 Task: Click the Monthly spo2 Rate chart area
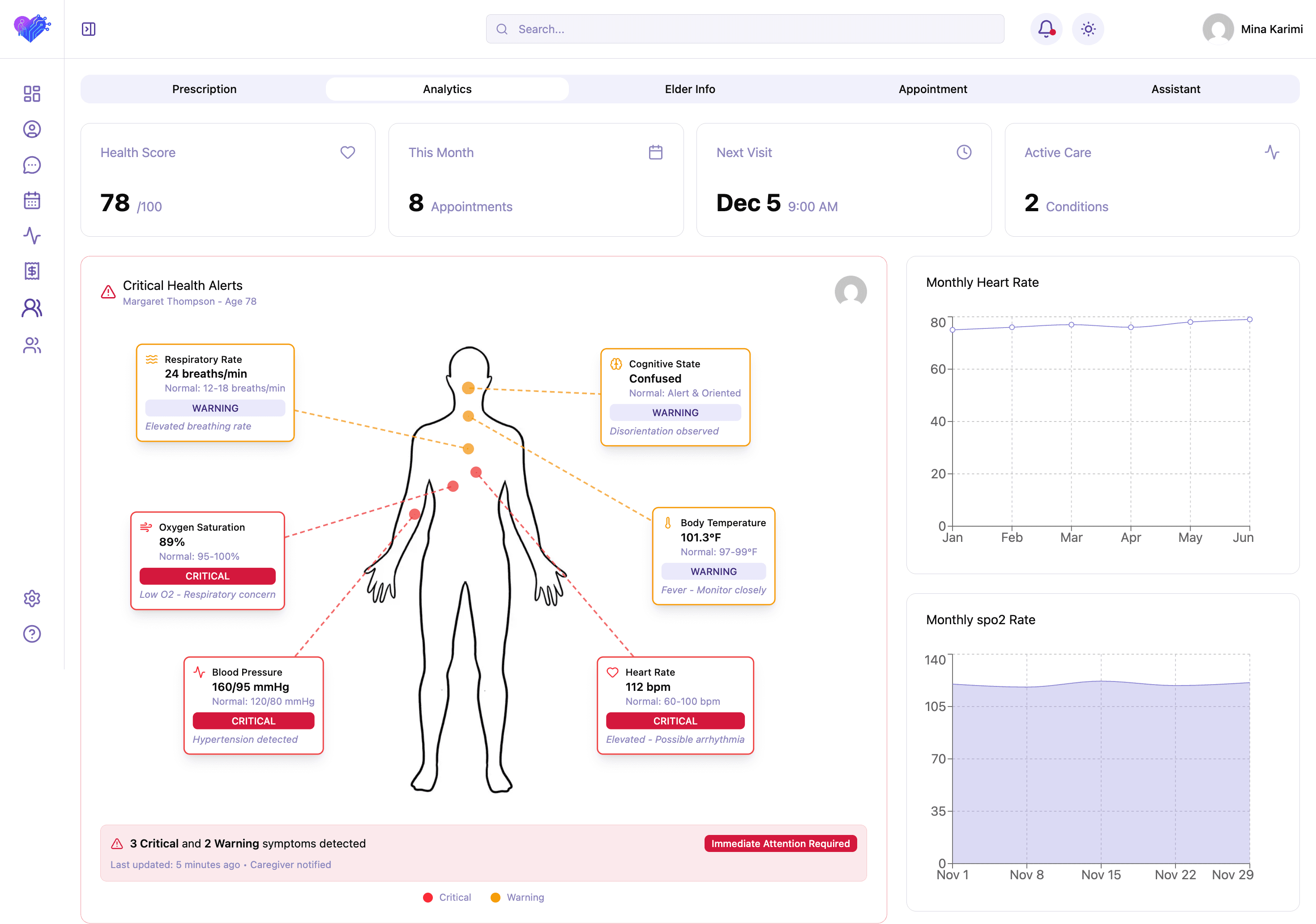coord(1101,773)
